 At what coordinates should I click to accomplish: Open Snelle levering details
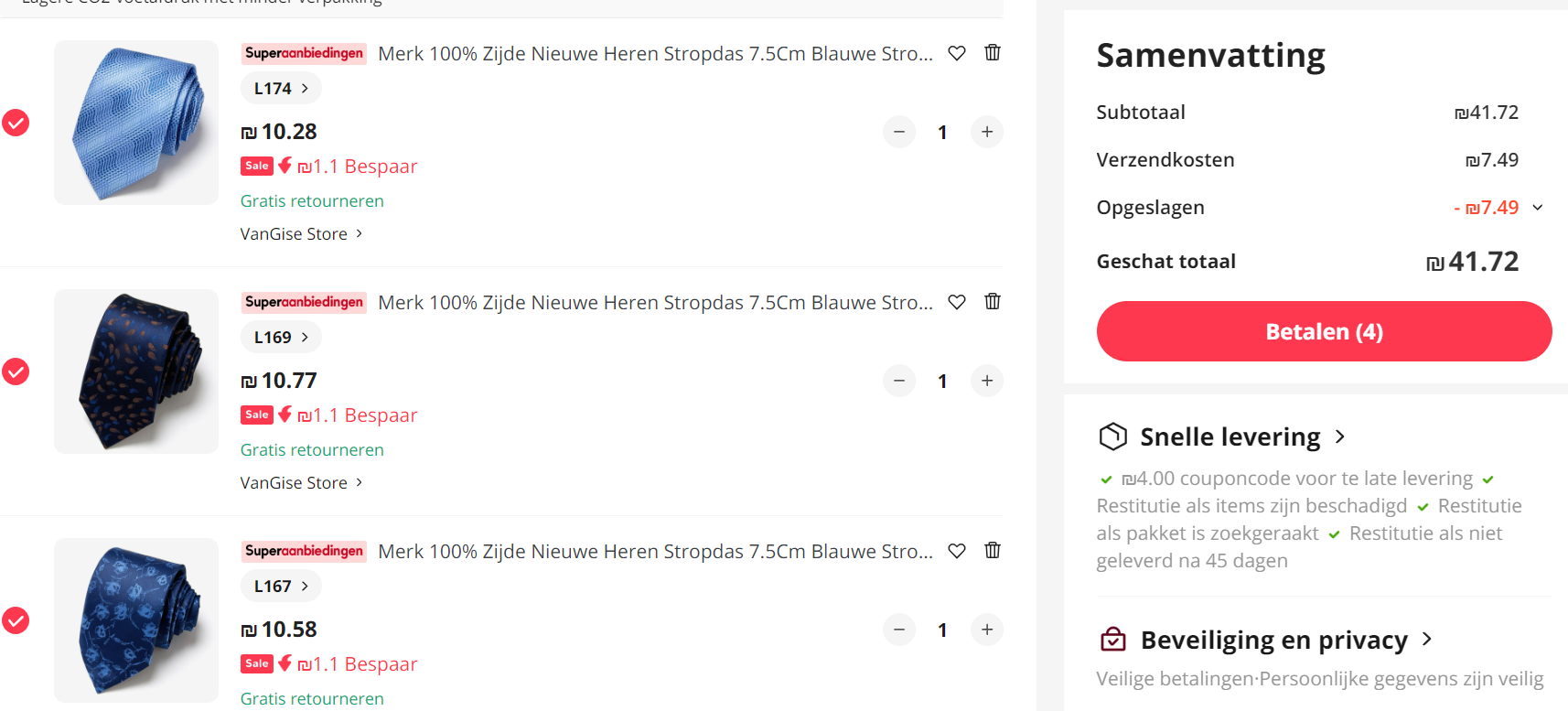[1230, 437]
